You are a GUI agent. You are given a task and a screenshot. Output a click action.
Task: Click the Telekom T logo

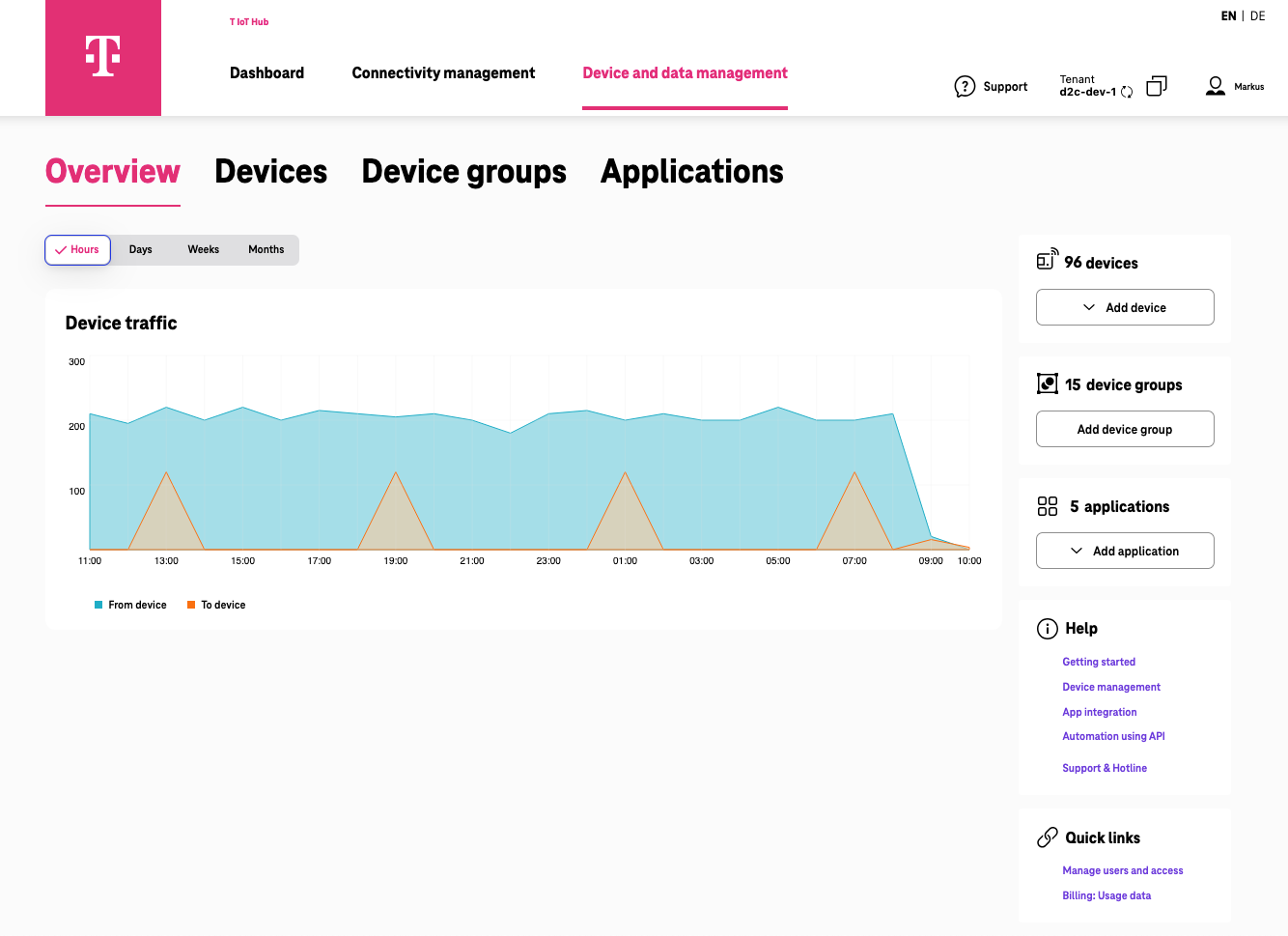click(103, 57)
